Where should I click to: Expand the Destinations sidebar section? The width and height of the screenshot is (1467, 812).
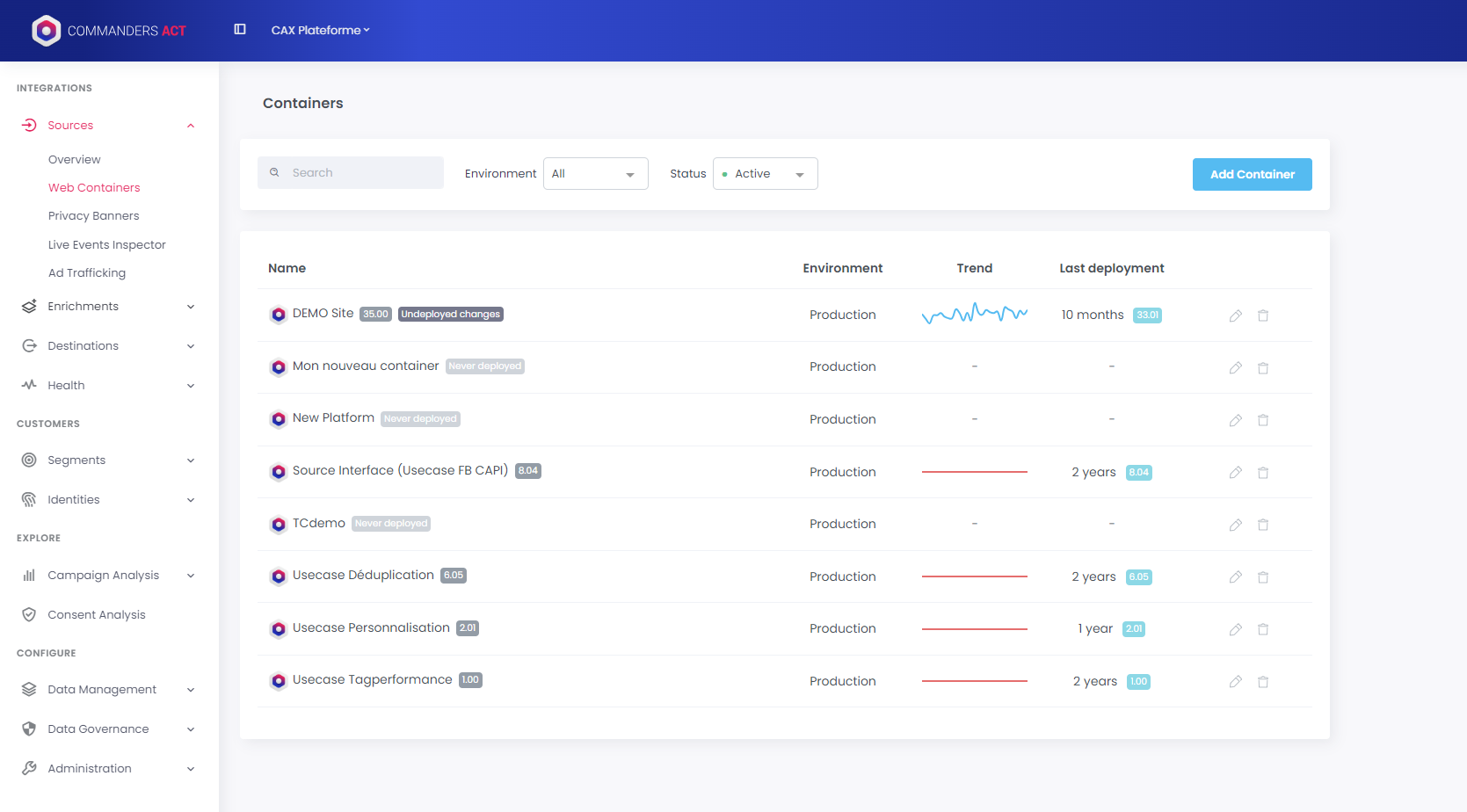coord(191,346)
